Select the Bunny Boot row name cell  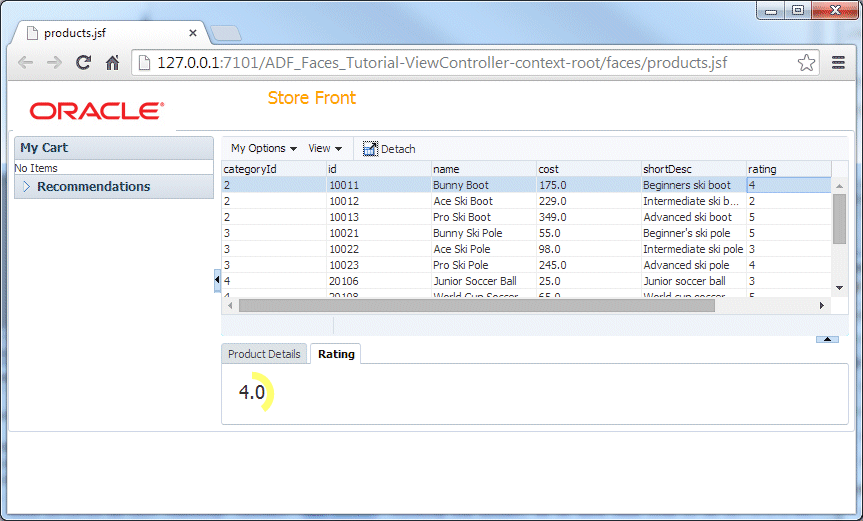coord(483,185)
